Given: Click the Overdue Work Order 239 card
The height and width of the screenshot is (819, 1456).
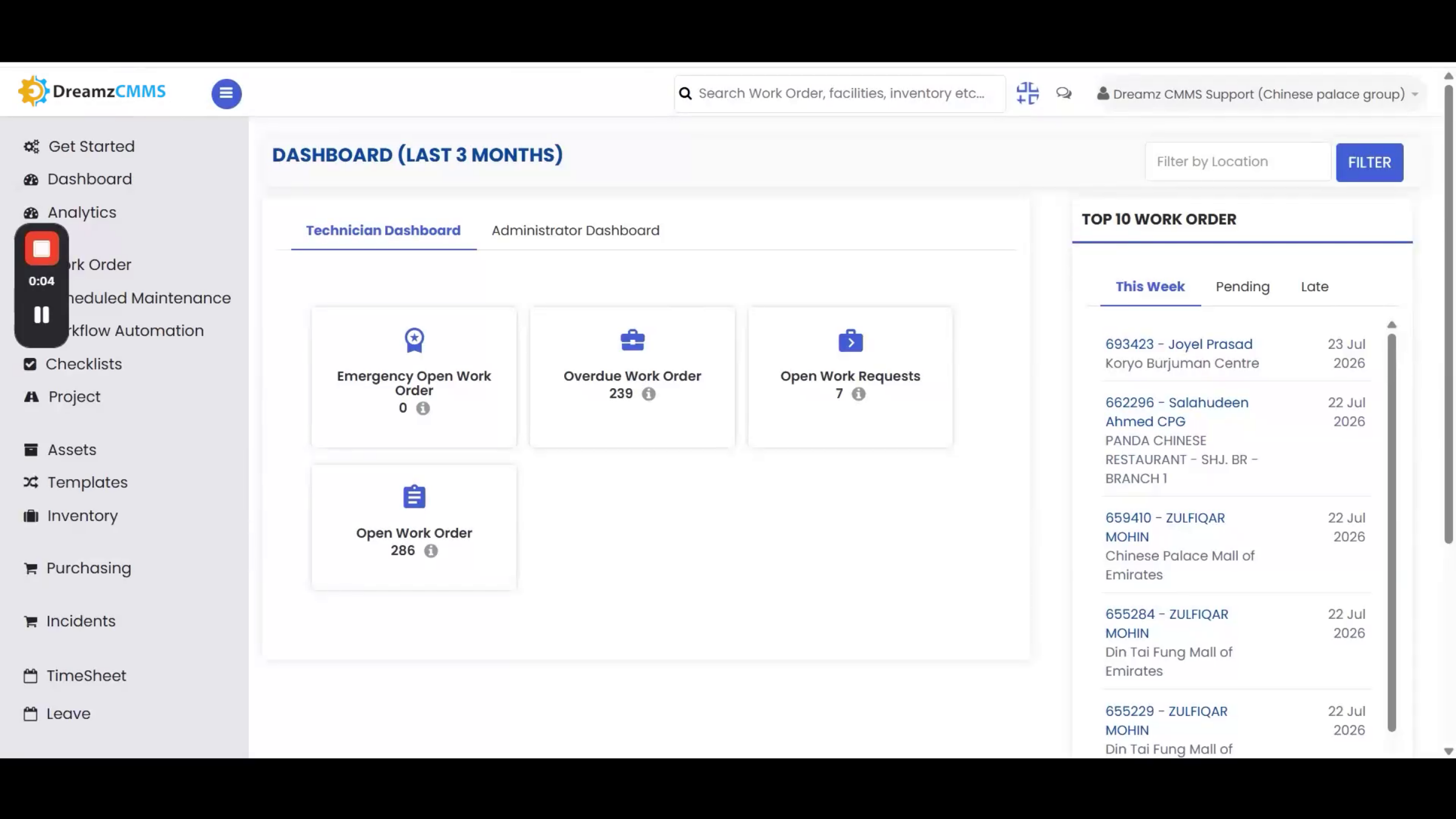Looking at the screenshot, I should pos(632,377).
